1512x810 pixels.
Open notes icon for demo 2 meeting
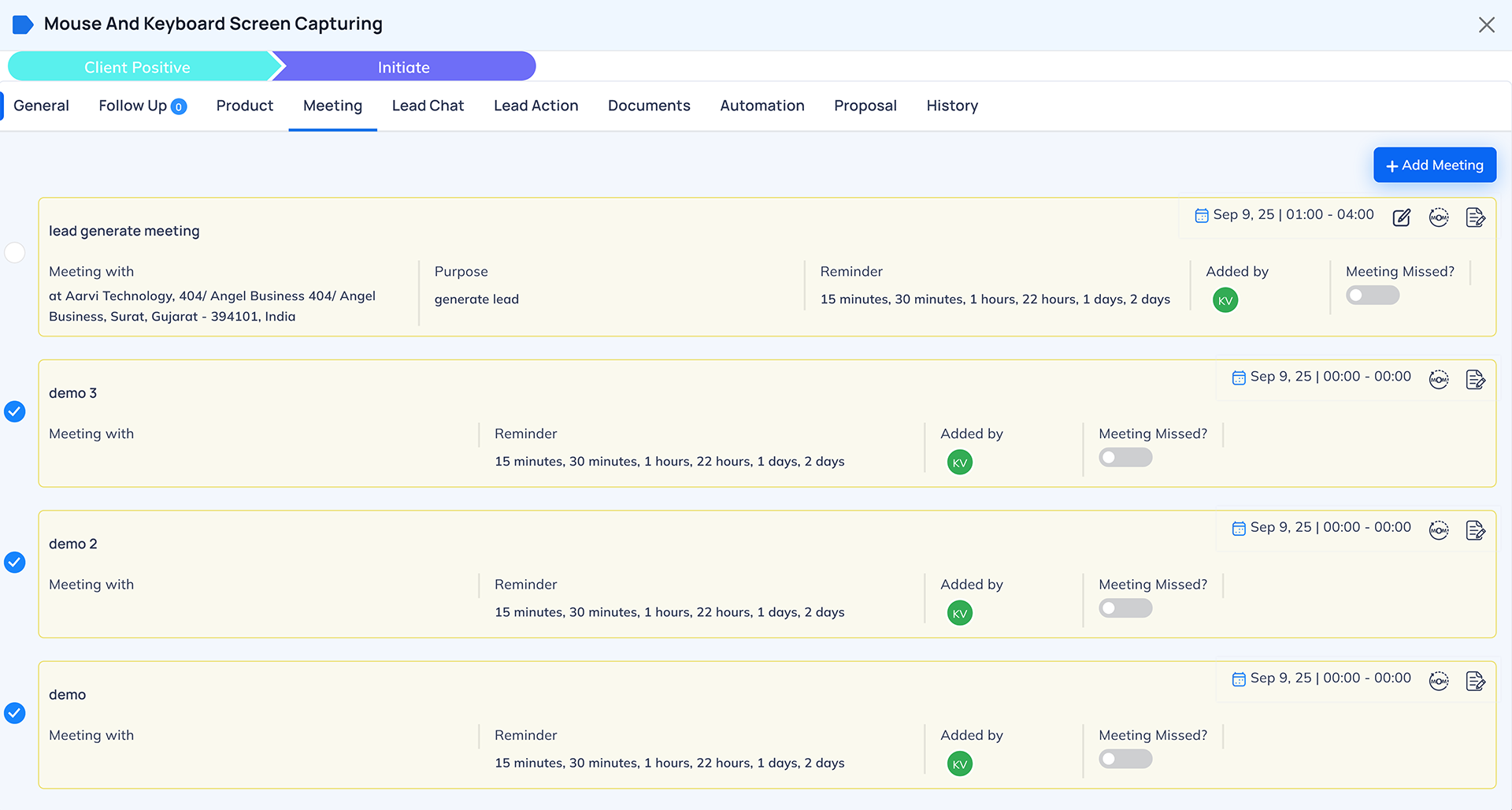tap(1476, 530)
